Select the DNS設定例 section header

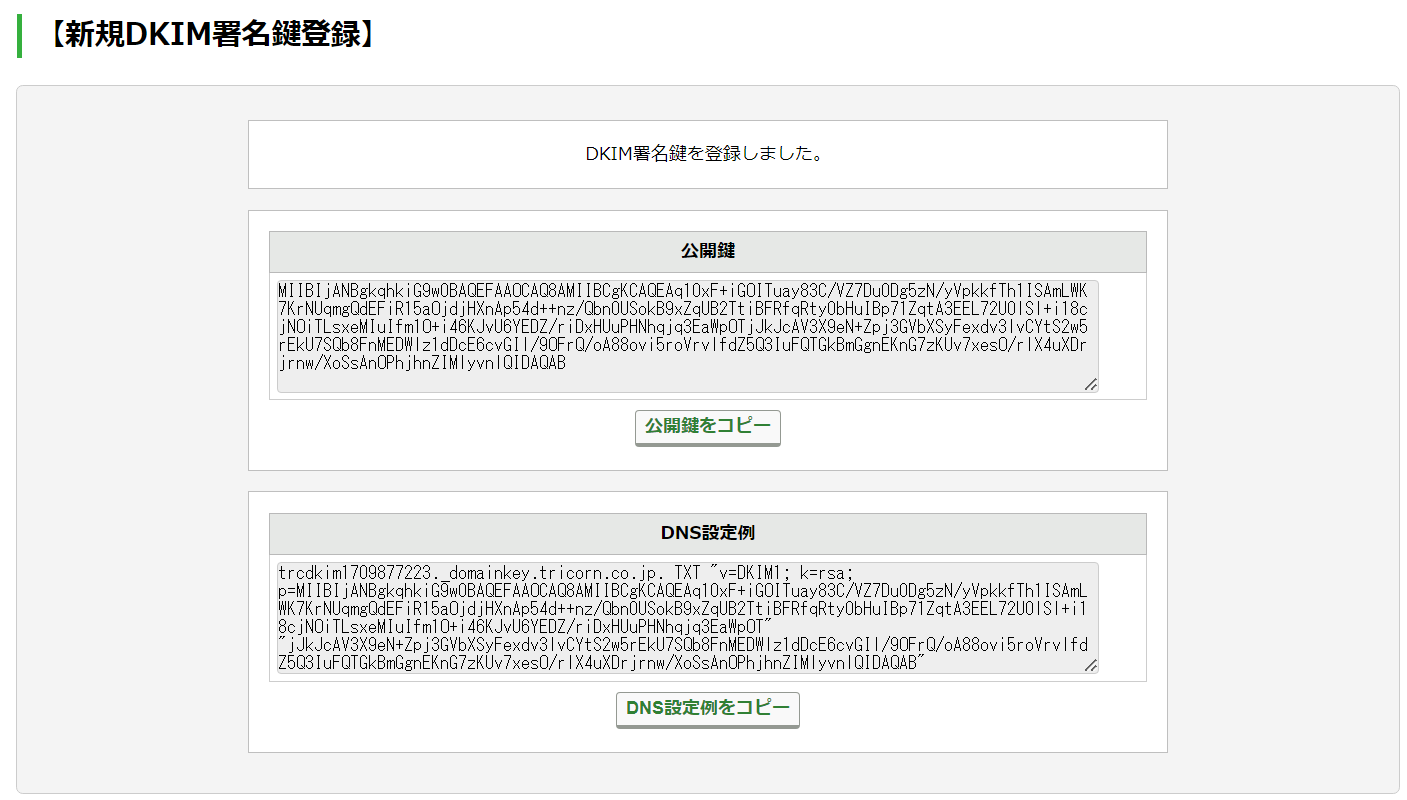pyautogui.click(x=707, y=534)
